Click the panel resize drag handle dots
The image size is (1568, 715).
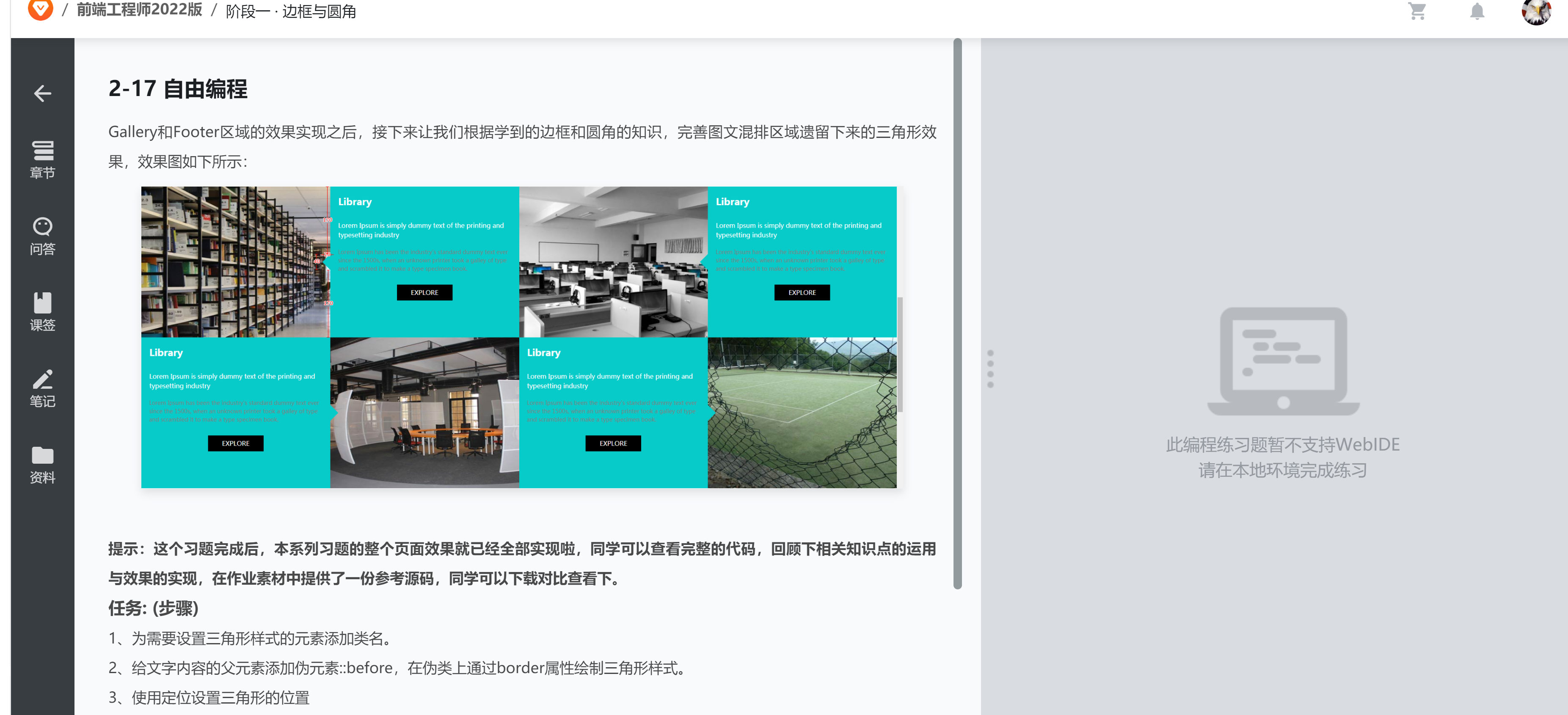(990, 369)
